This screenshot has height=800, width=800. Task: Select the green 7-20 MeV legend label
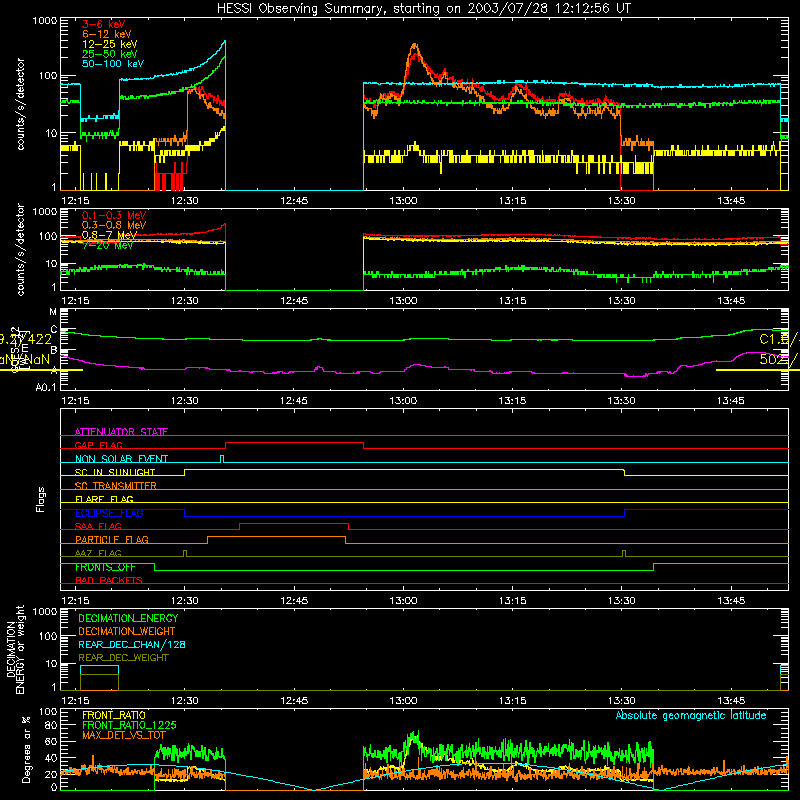(107, 245)
